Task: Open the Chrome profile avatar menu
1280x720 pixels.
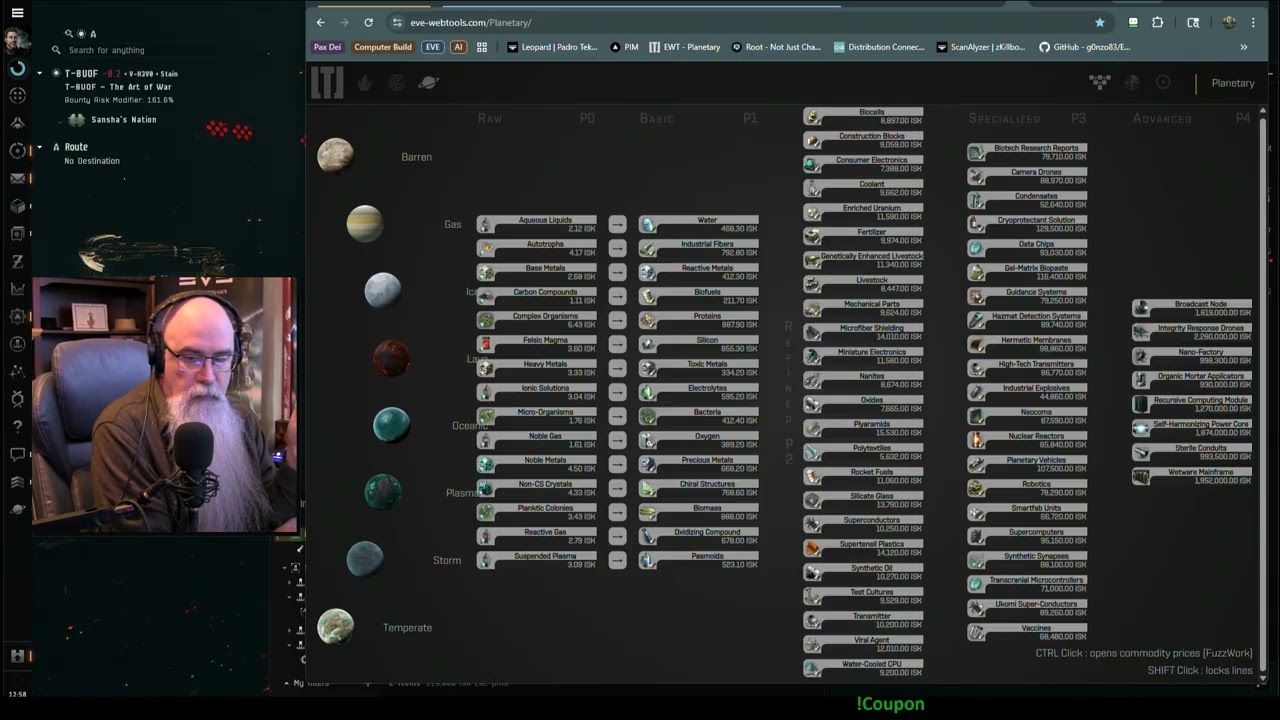Action: tap(1229, 22)
